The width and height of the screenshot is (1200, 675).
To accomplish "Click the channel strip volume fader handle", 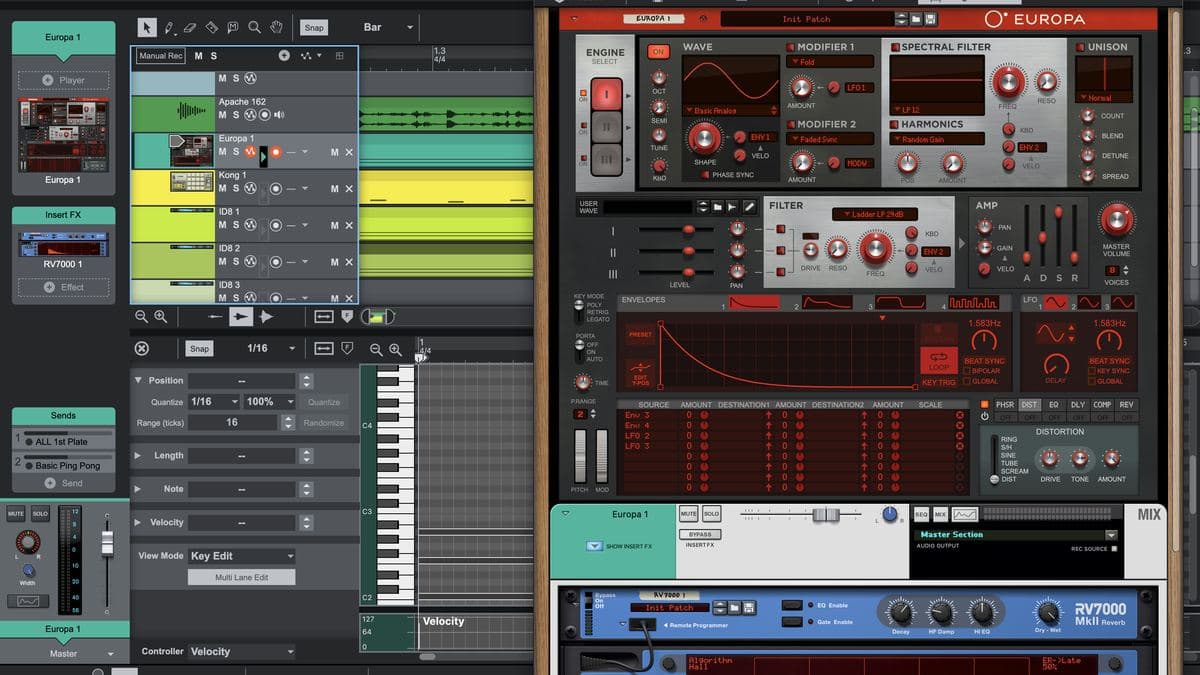I will [107, 544].
